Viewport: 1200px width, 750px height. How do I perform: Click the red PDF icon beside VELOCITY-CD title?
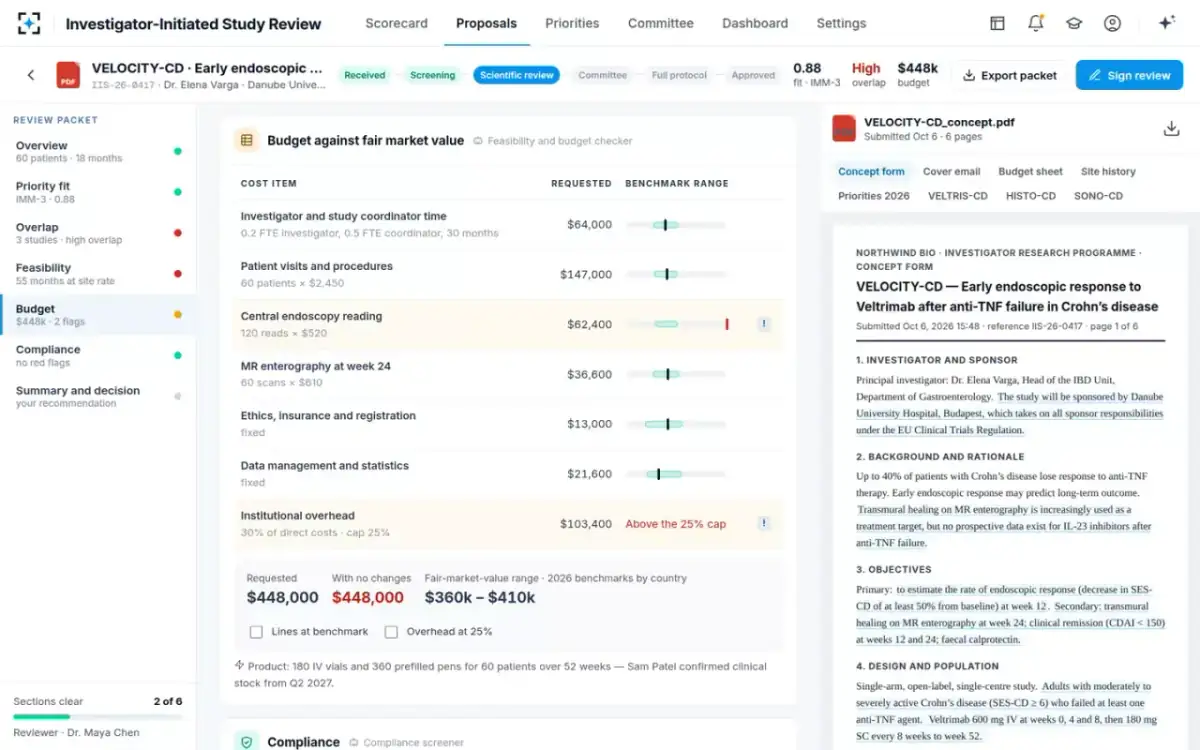click(68, 75)
